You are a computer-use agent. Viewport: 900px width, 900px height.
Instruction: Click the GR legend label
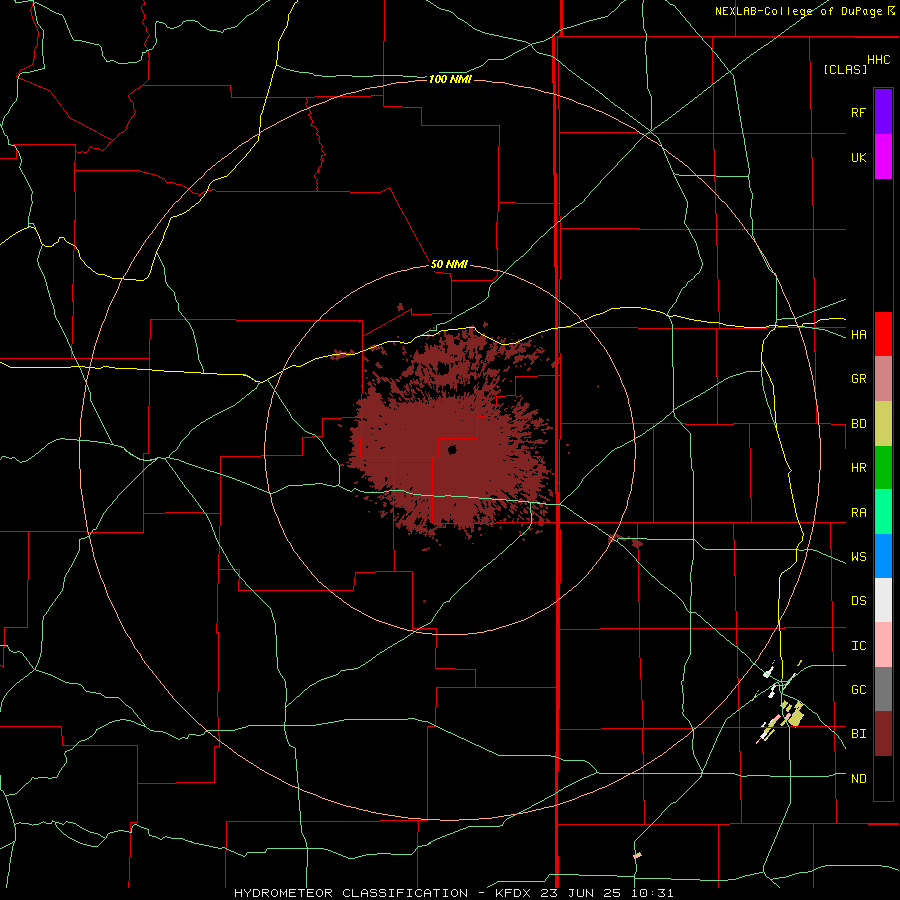(858, 379)
